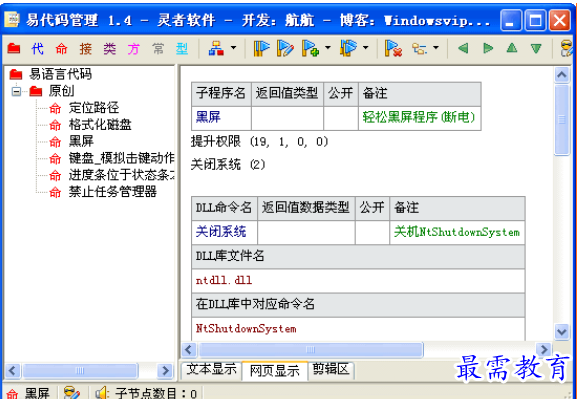Click the DLL库文件名 header row

tap(358, 256)
